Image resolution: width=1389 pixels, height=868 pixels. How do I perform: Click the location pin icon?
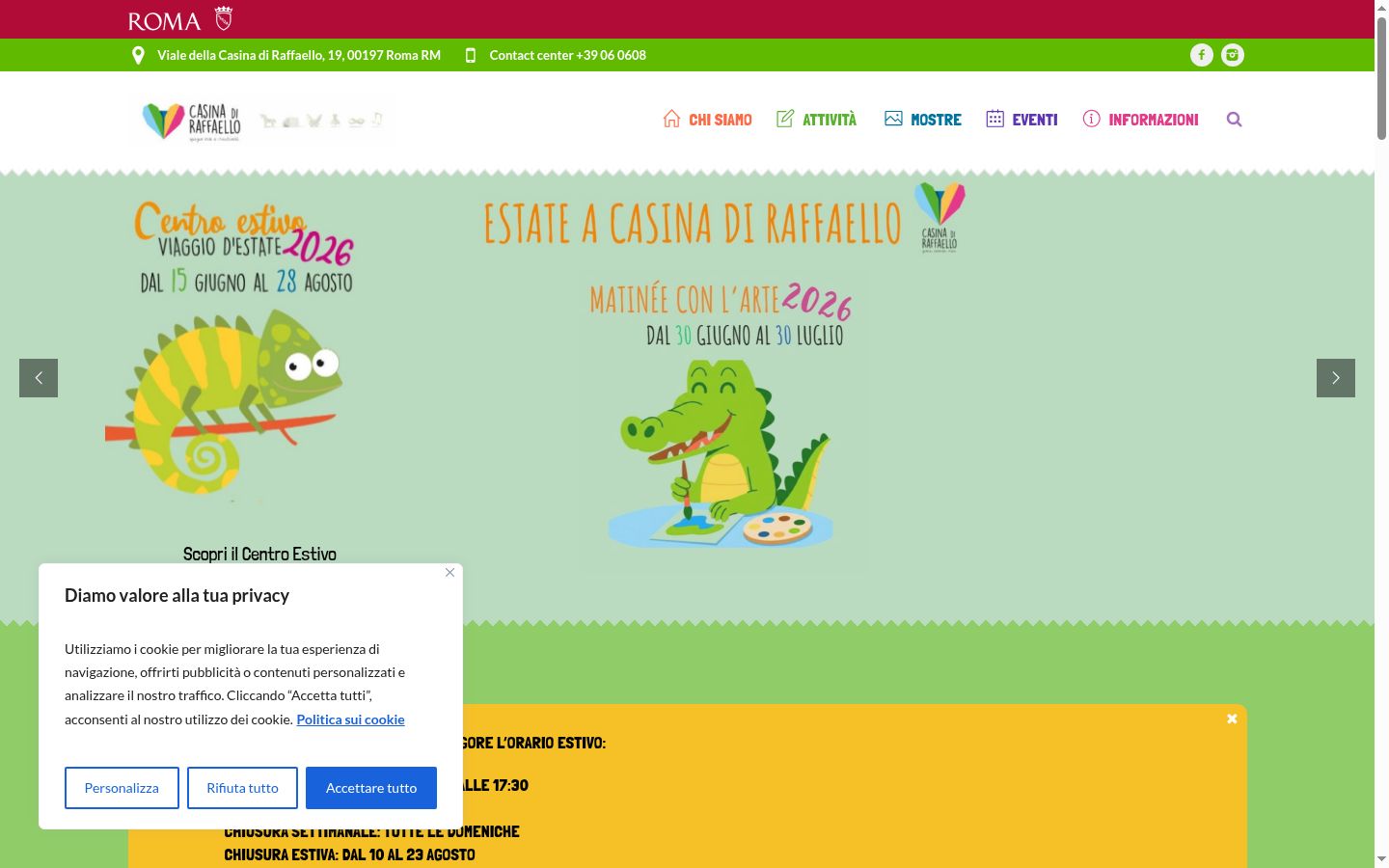click(138, 55)
